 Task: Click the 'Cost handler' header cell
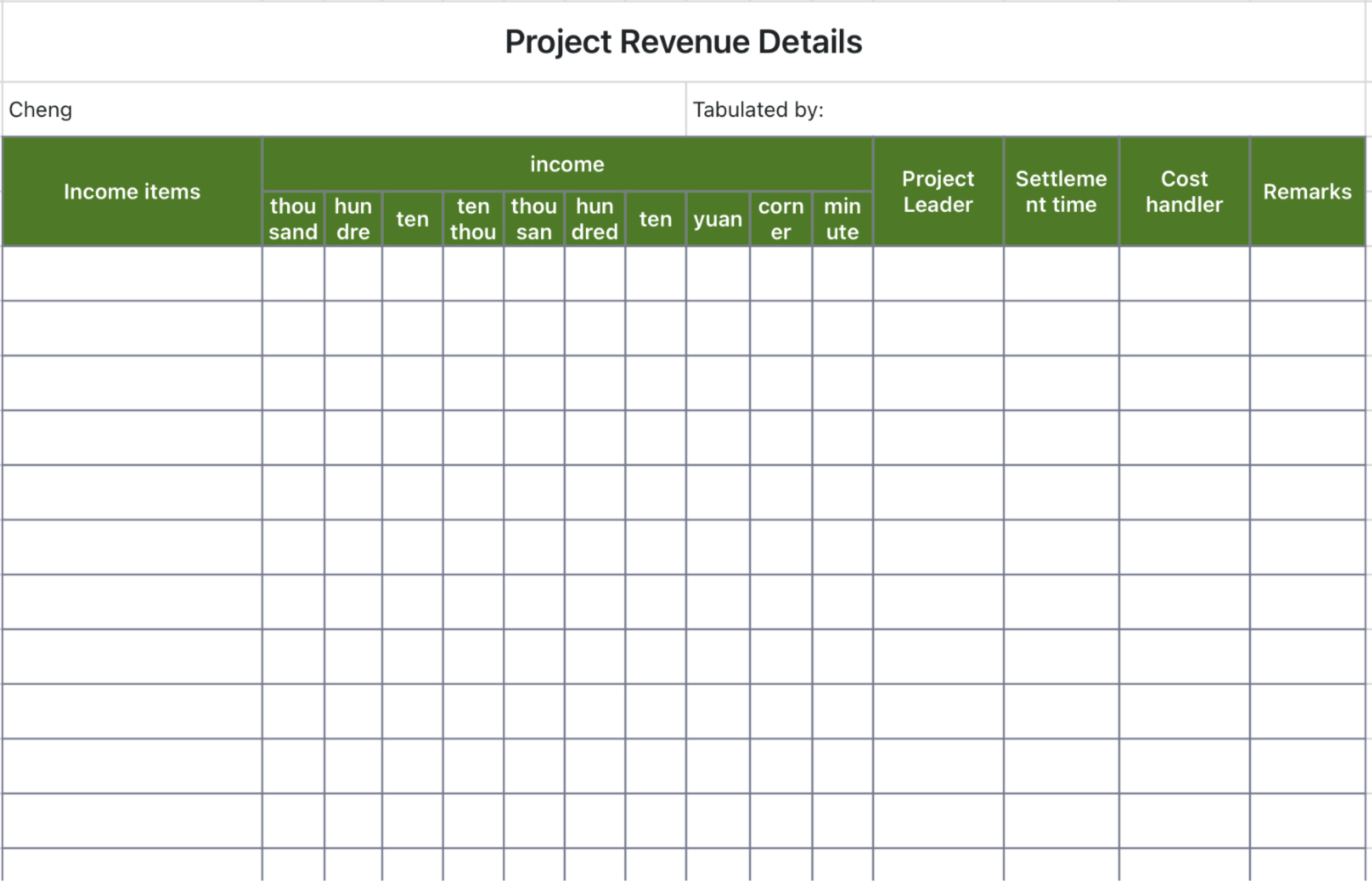coord(1184,191)
